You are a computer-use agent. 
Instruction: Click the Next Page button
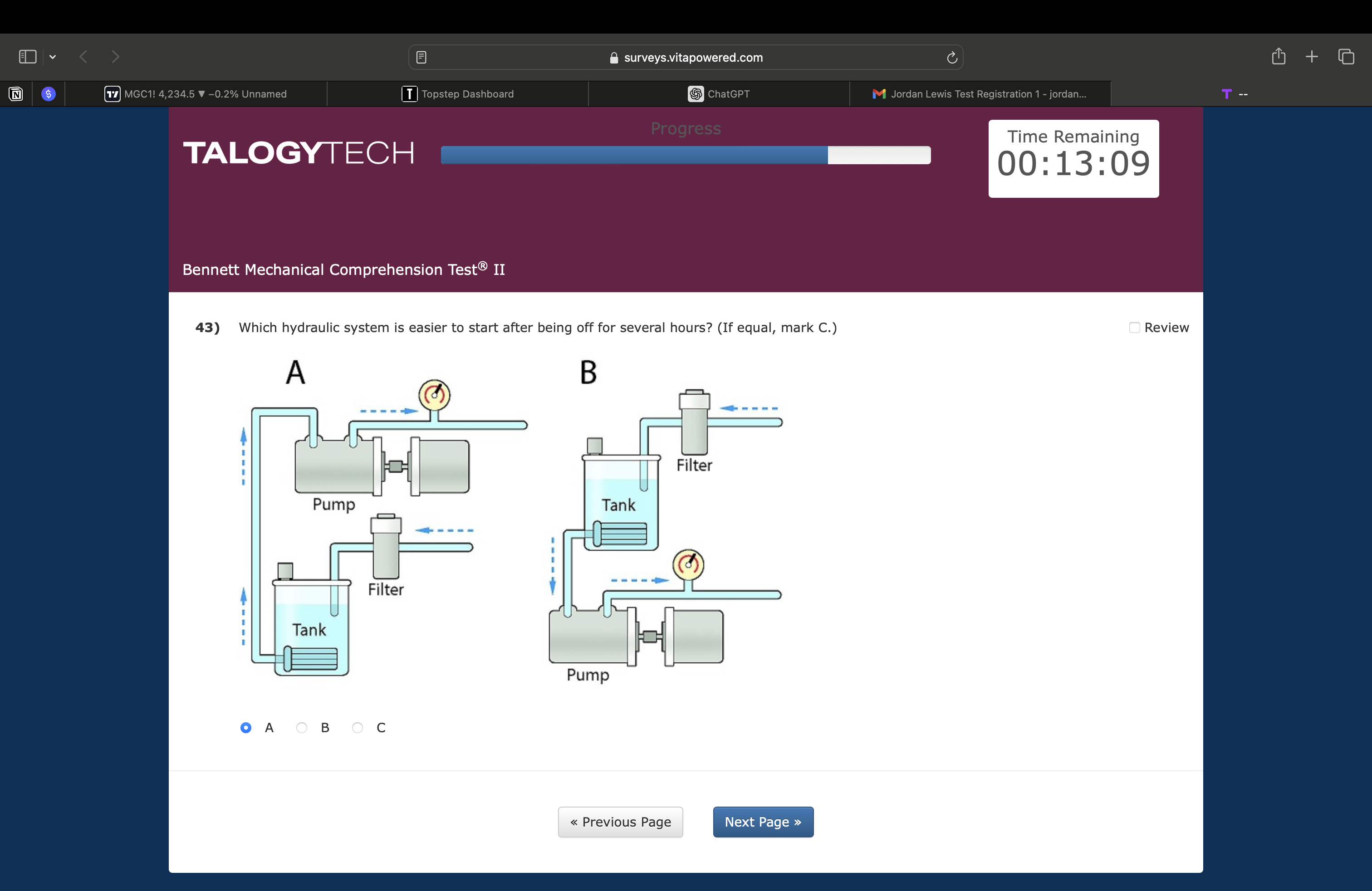coord(763,822)
